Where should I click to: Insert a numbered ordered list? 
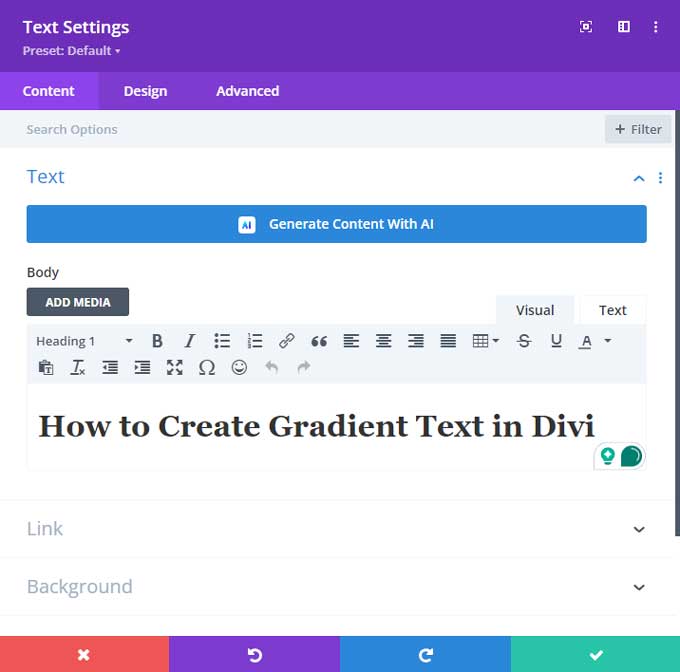pyautogui.click(x=255, y=341)
